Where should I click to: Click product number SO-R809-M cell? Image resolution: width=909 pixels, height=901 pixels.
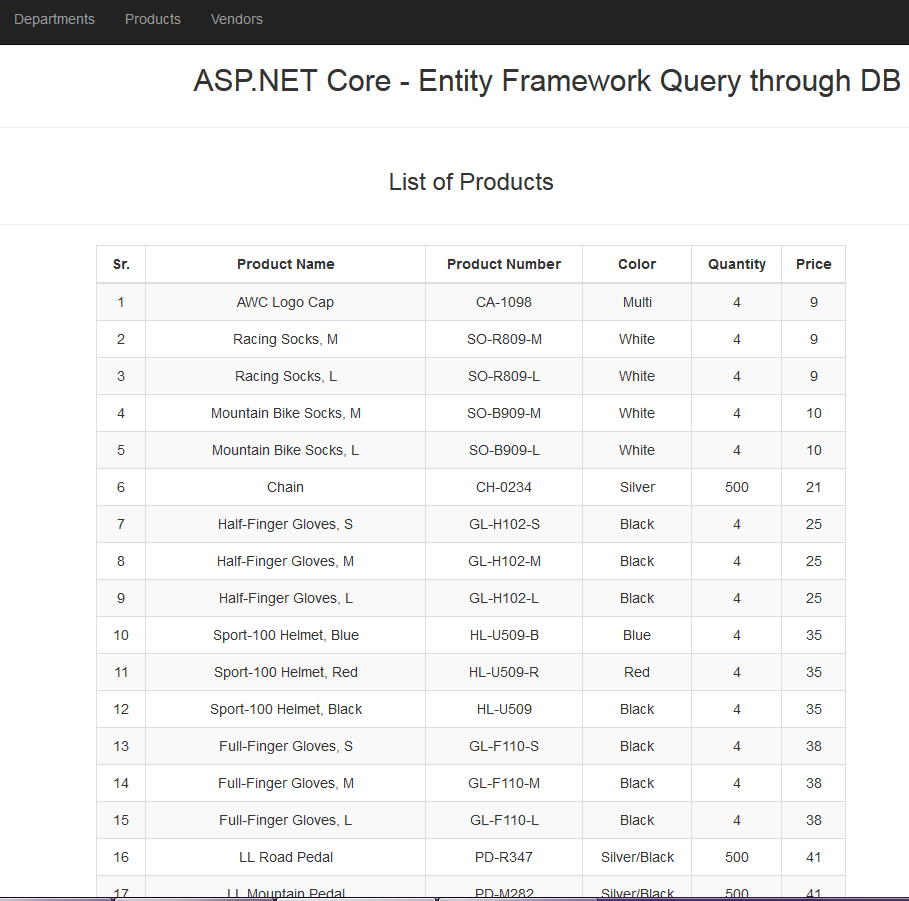click(504, 338)
